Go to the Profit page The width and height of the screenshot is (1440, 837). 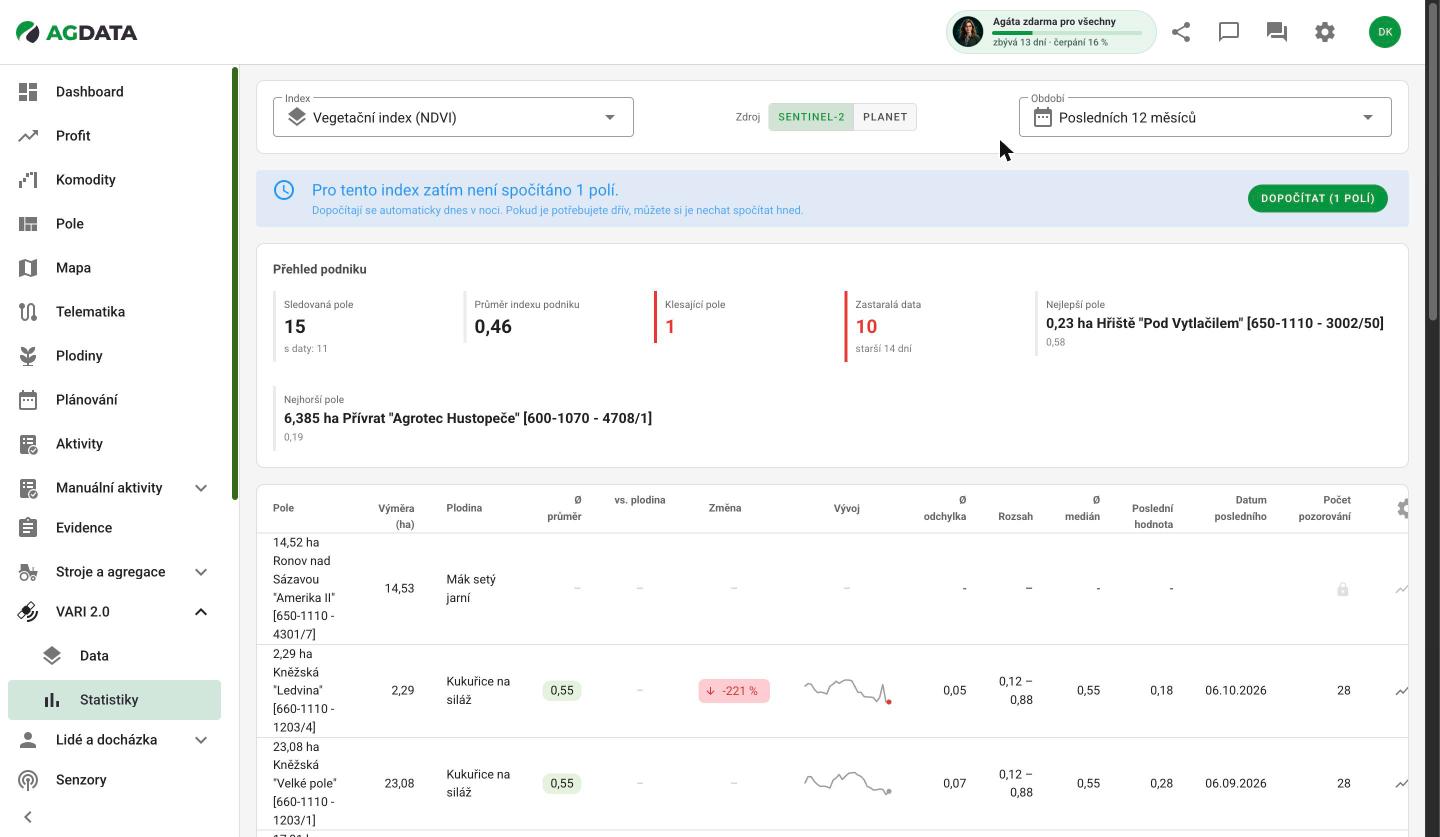[114, 136]
